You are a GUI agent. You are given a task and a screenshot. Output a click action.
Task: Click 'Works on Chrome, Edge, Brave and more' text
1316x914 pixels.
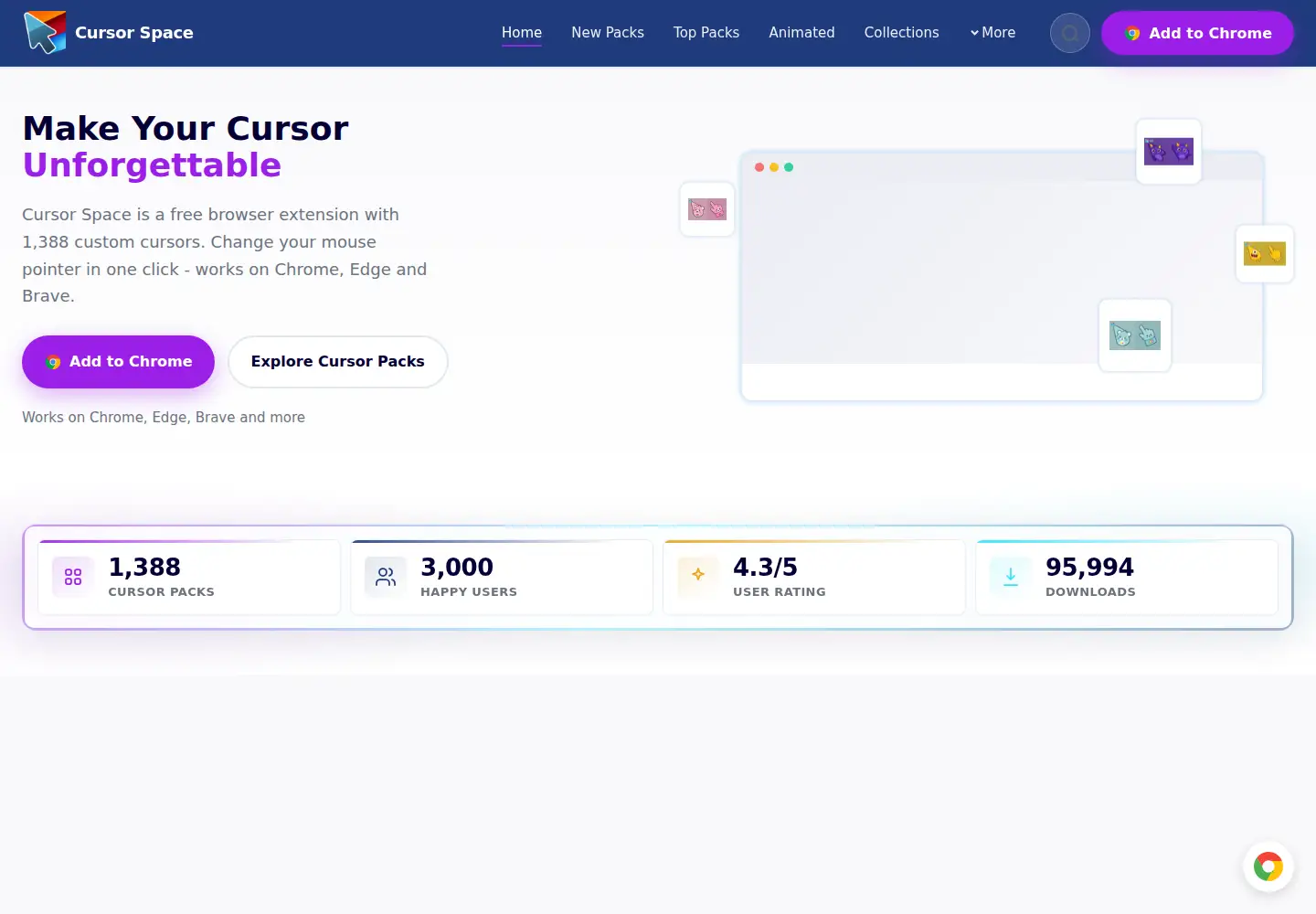(x=164, y=417)
